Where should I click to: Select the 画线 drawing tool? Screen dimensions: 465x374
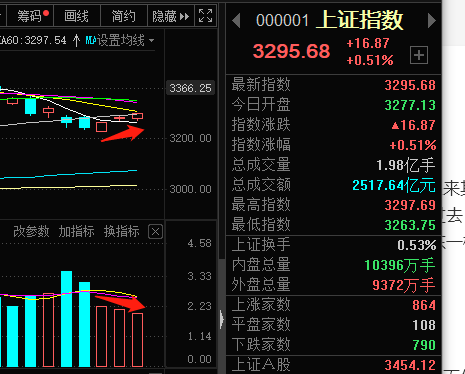point(77,16)
